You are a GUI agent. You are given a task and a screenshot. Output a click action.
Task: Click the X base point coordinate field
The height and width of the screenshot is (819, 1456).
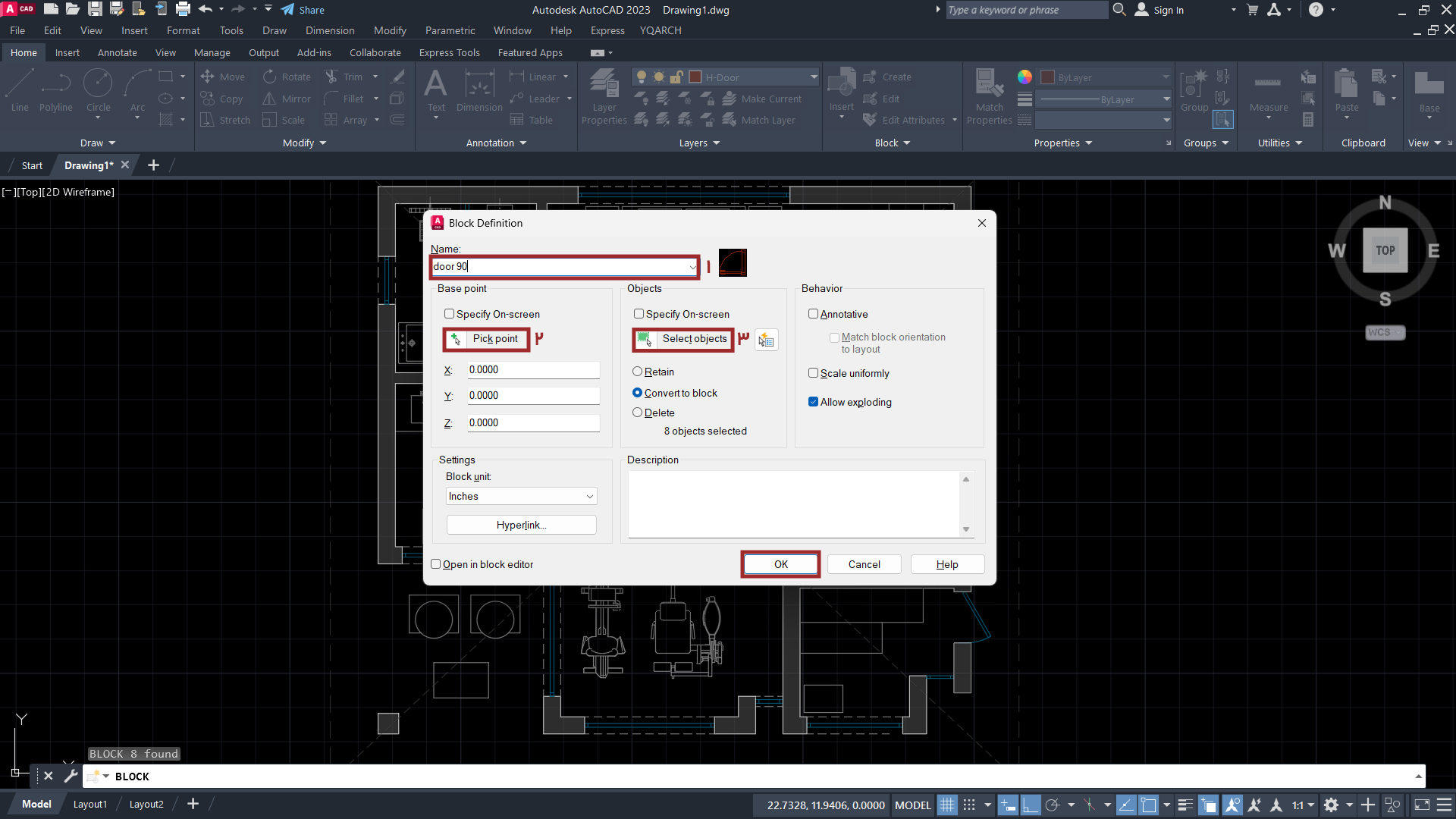tap(533, 370)
